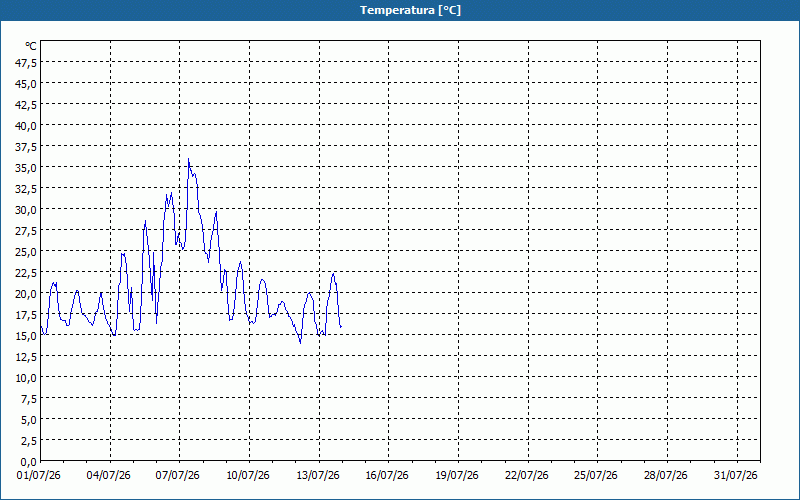Click the Temperatura [°C] title bar
Image resolution: width=800 pixels, height=500 pixels.
pyautogui.click(x=400, y=10)
